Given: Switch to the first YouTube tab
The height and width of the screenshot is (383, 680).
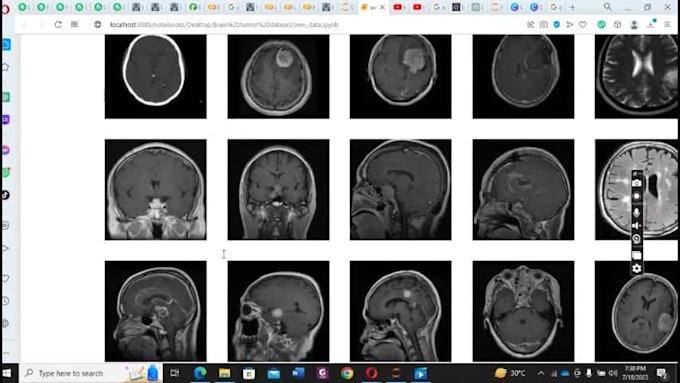Looking at the screenshot, I should point(398,7).
